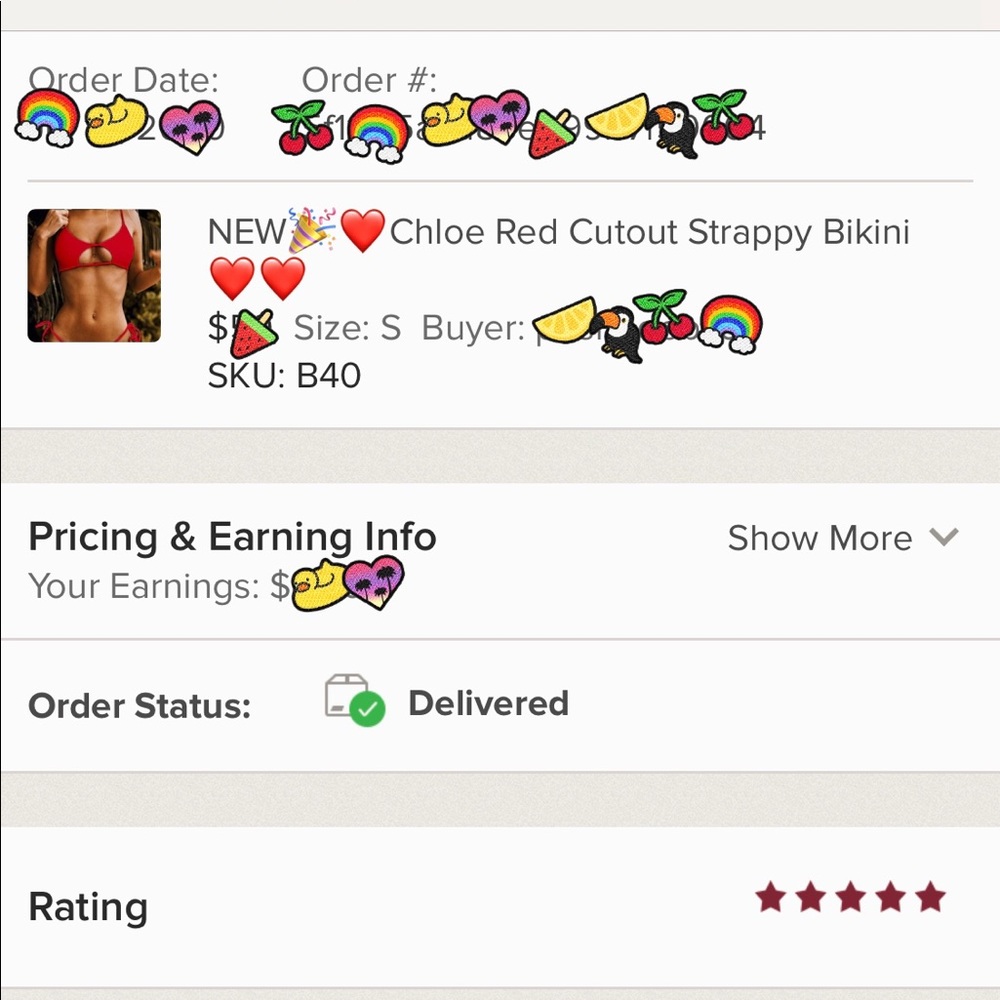1000x1000 pixels.
Task: Click the Rating row label
Action: pos(88,907)
